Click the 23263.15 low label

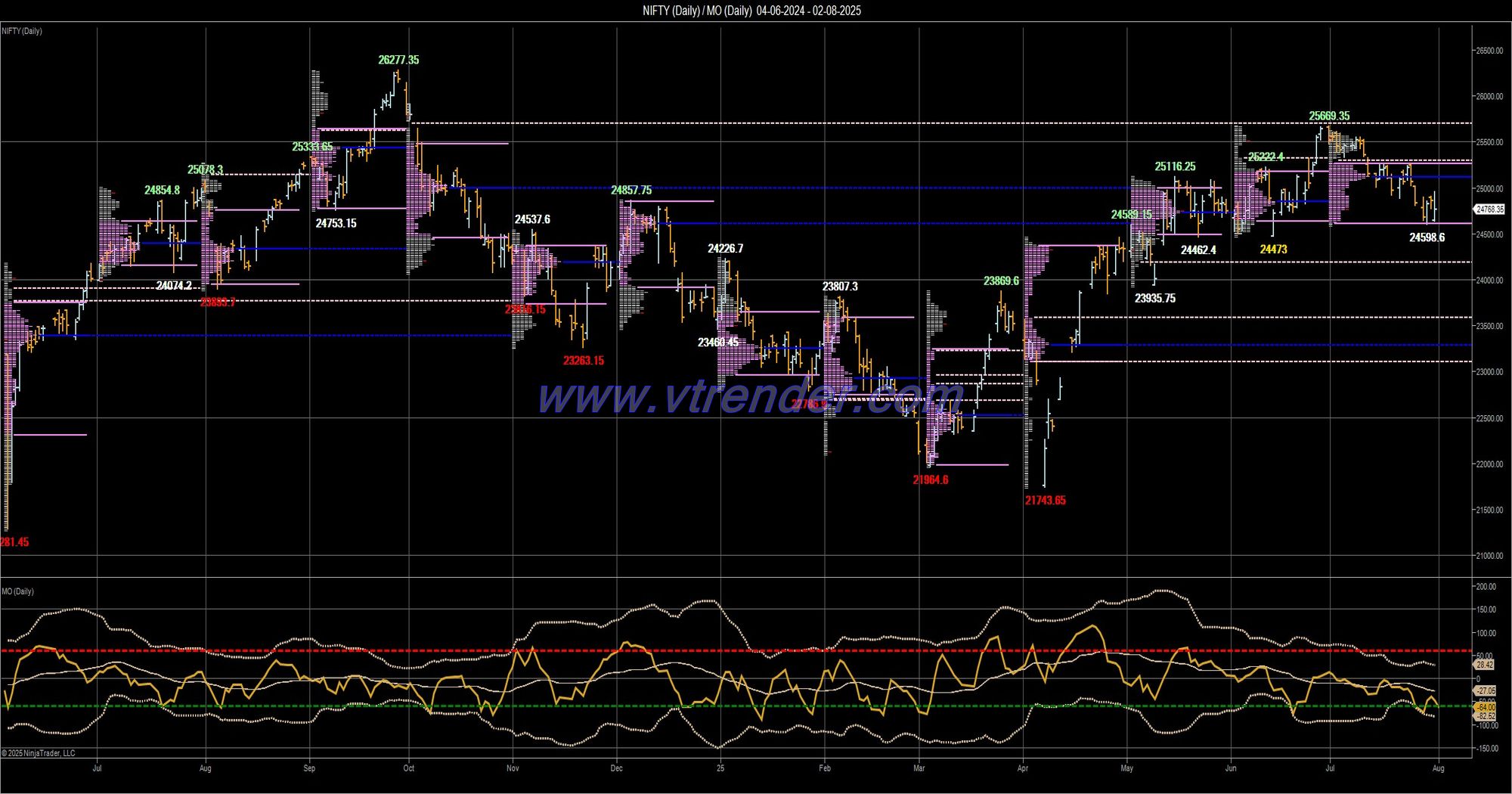(583, 360)
